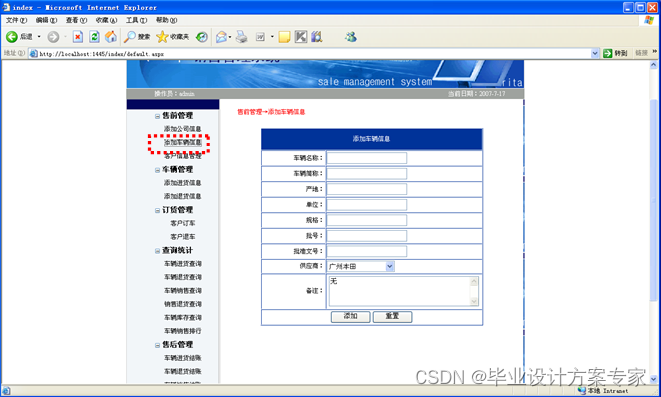Click in the 车辆简称 input field
This screenshot has width=661, height=397.
click(367, 174)
